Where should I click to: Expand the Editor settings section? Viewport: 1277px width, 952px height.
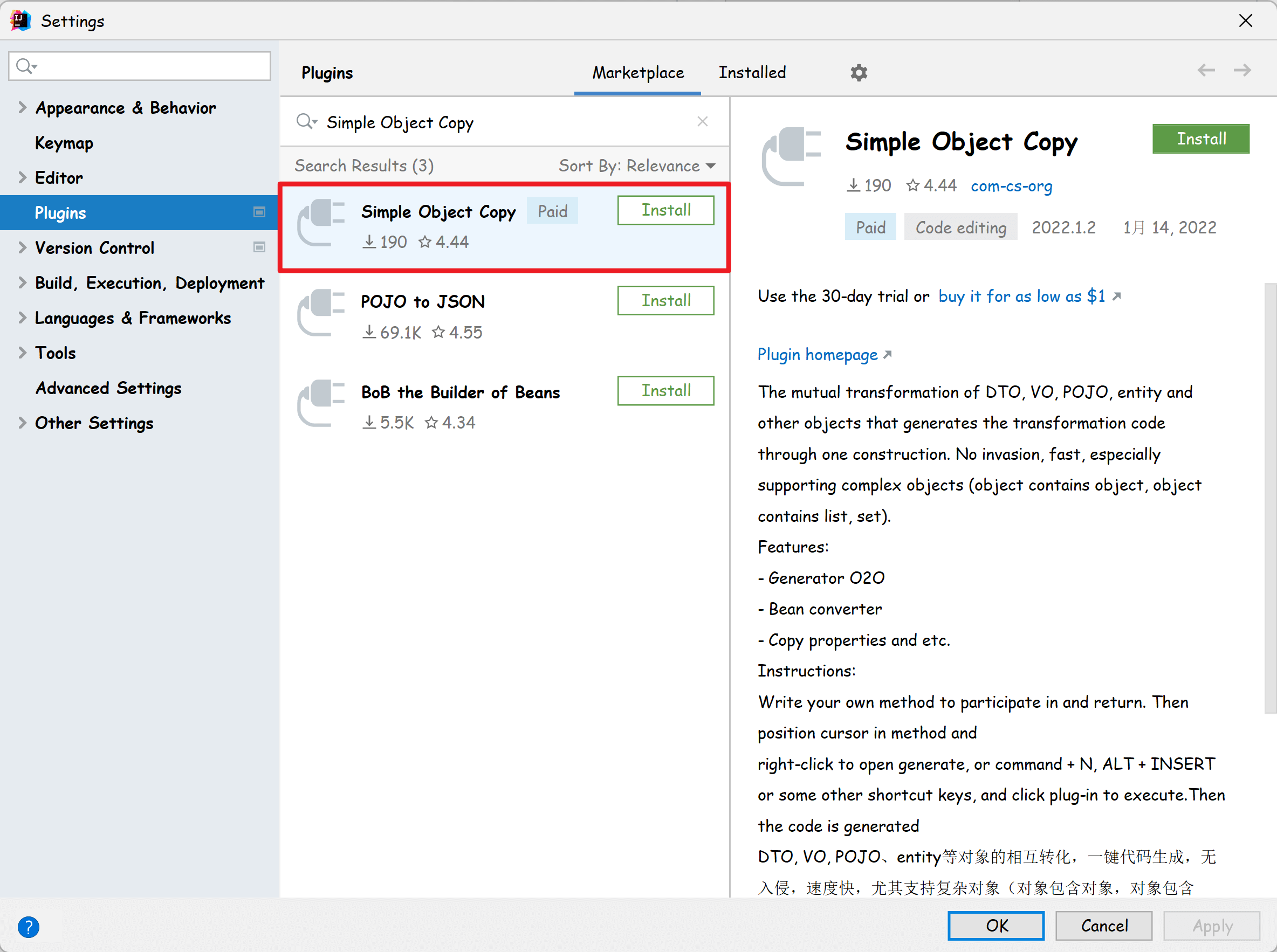tap(22, 177)
